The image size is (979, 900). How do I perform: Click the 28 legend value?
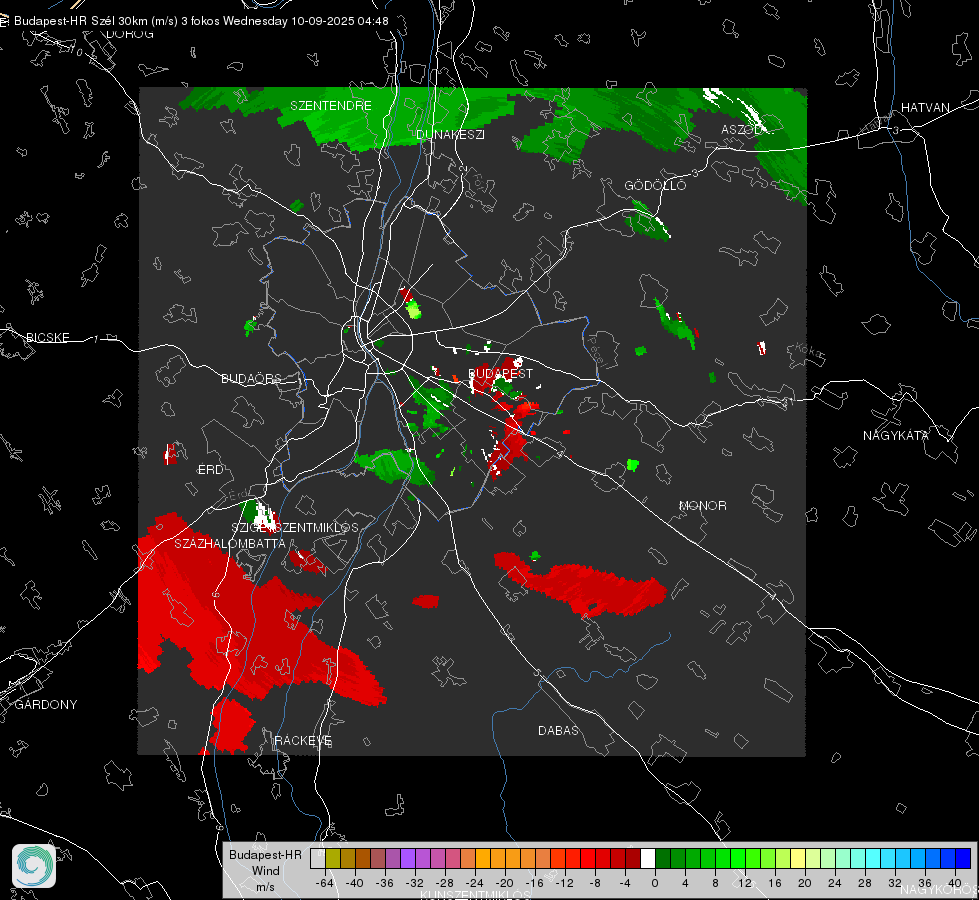coord(865,883)
